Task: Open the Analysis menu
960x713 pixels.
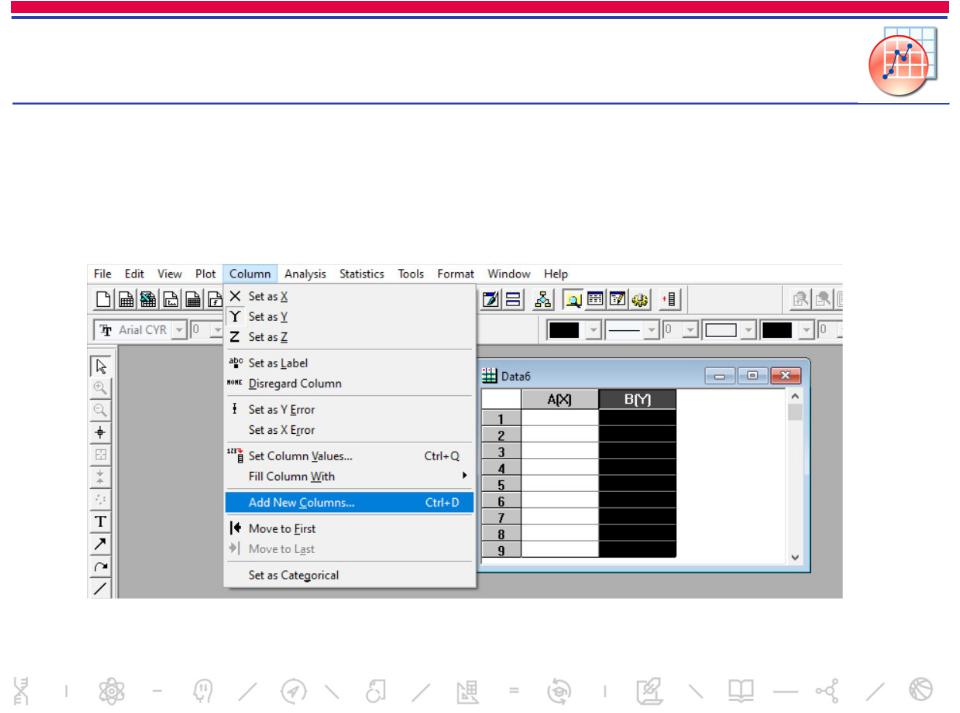Action: coord(305,274)
